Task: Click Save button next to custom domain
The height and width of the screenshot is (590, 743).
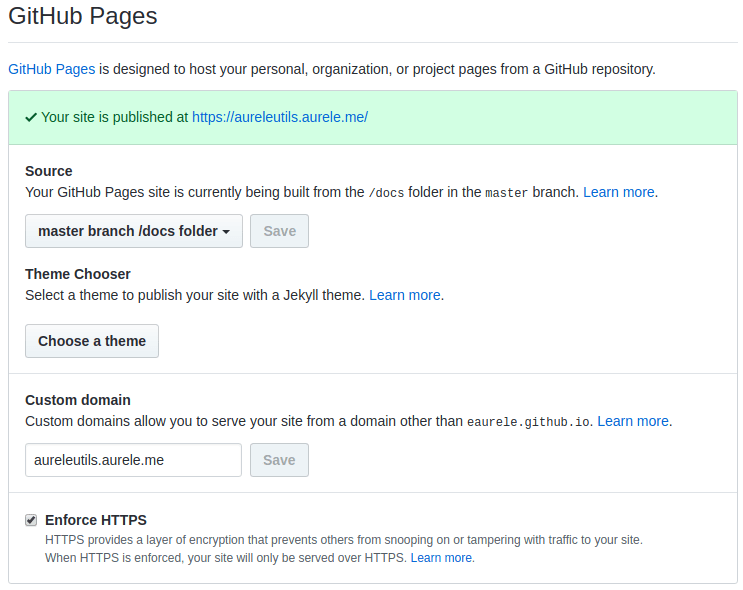Action: coord(280,460)
